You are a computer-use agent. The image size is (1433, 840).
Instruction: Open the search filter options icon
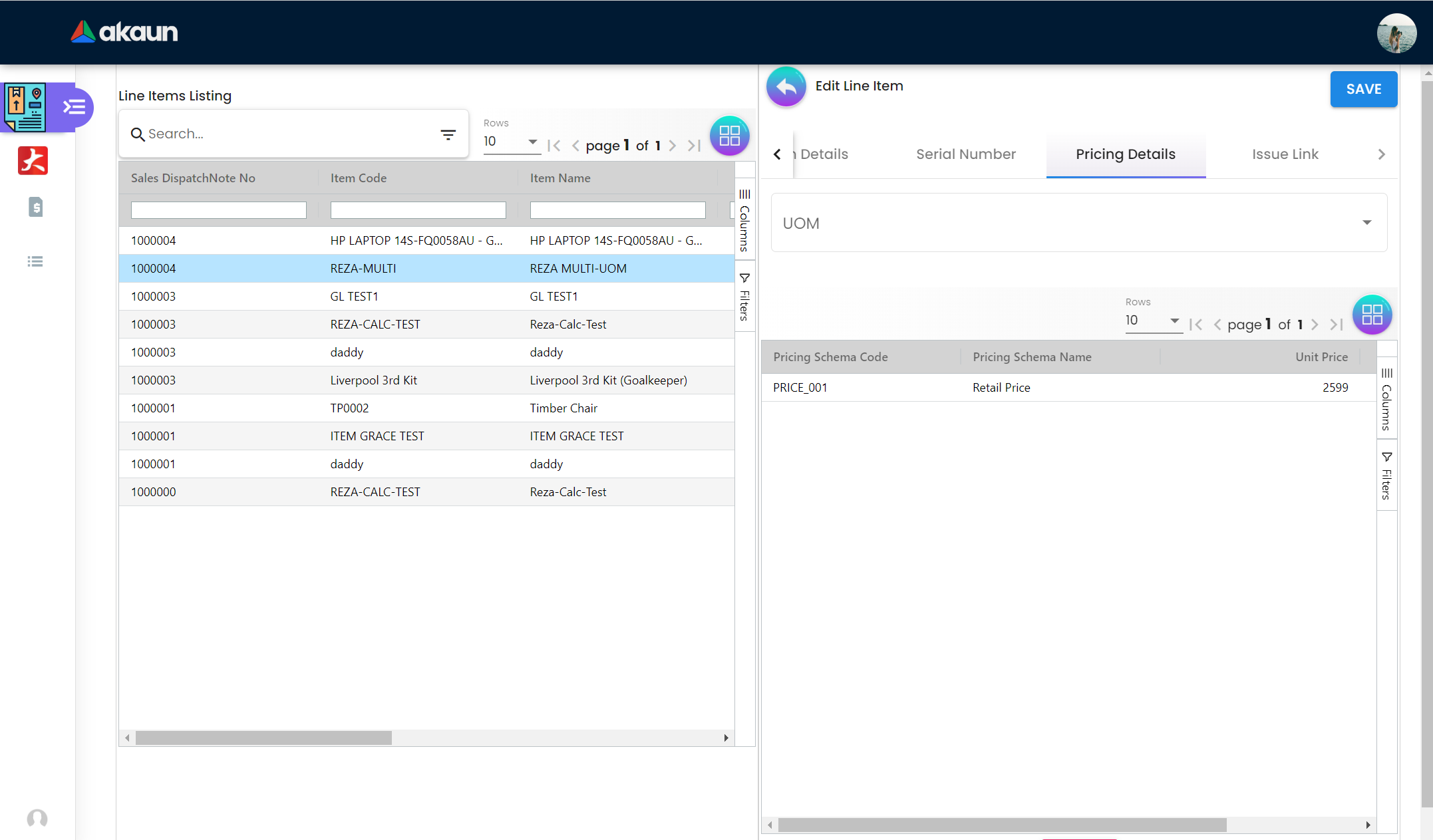448,134
